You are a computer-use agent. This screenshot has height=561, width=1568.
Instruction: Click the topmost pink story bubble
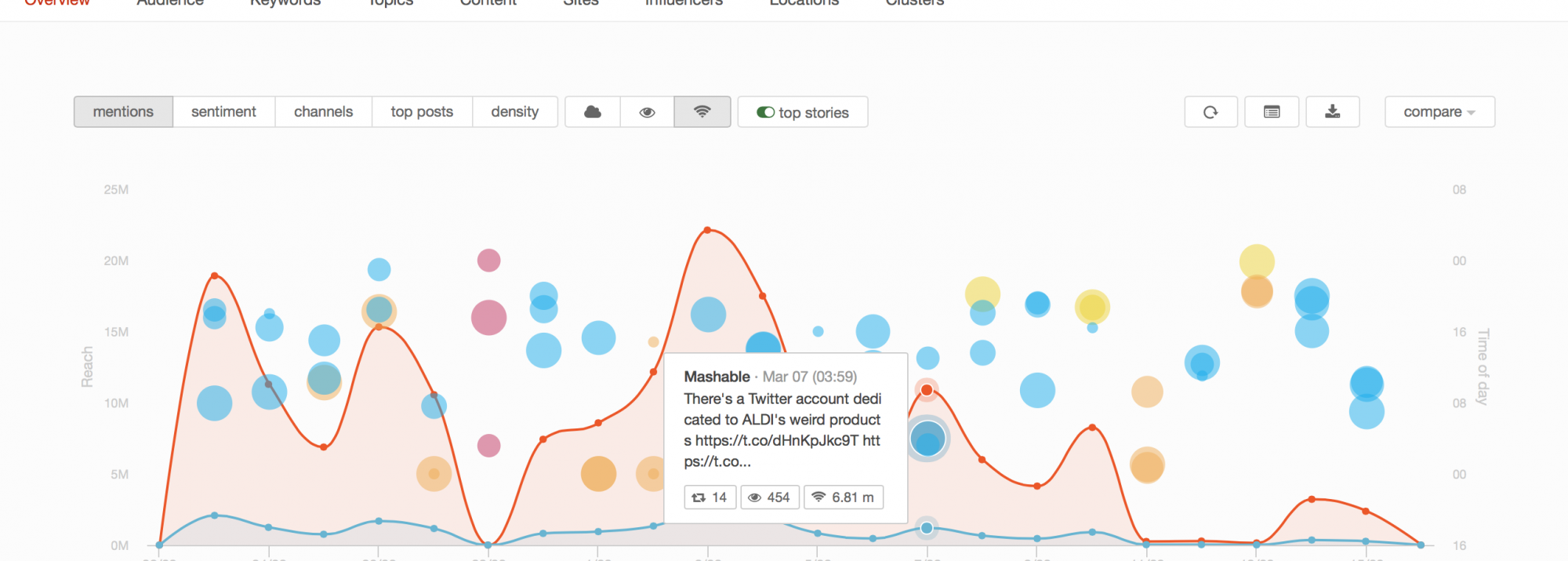[488, 260]
